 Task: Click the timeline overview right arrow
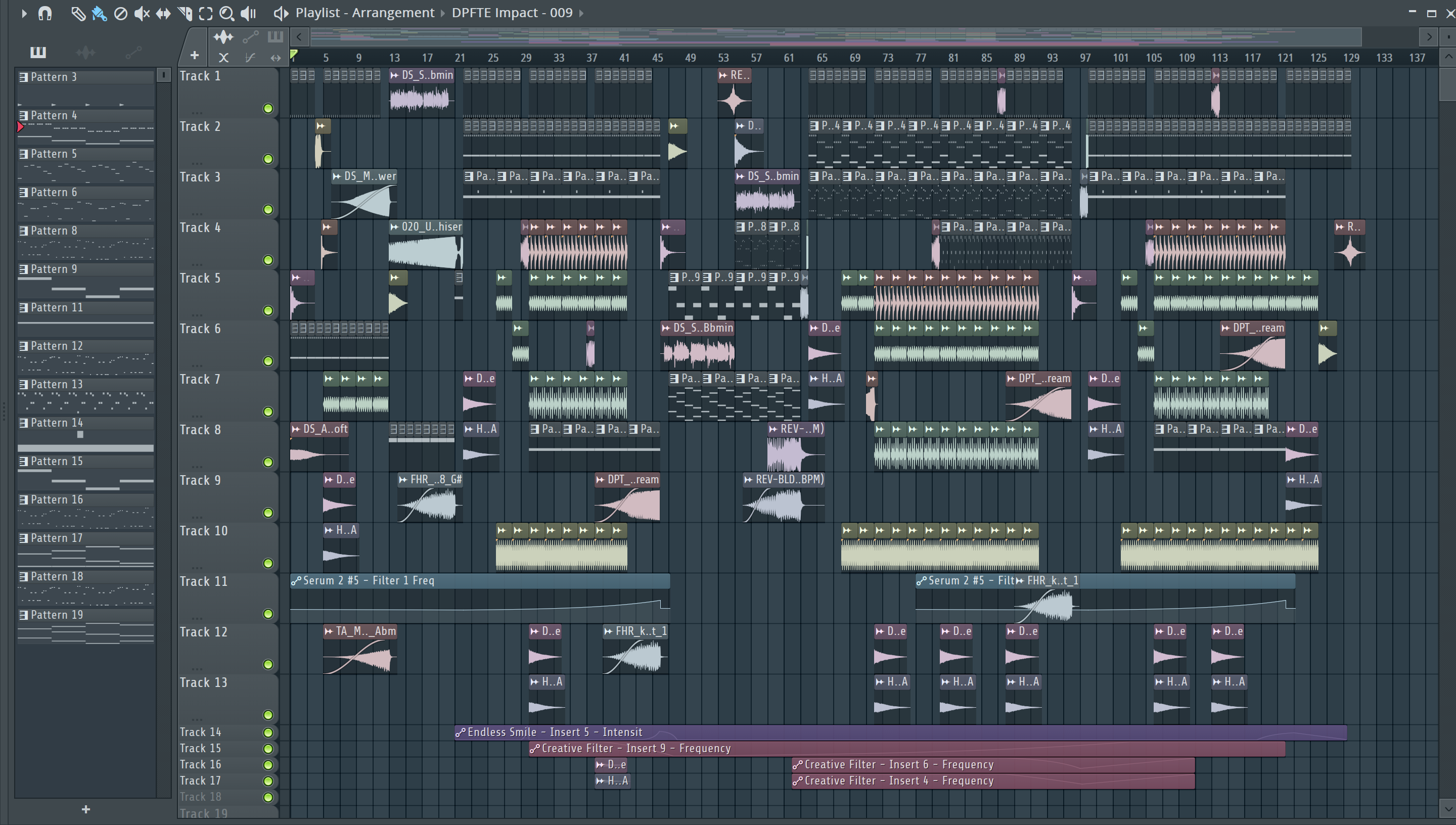(x=1429, y=37)
